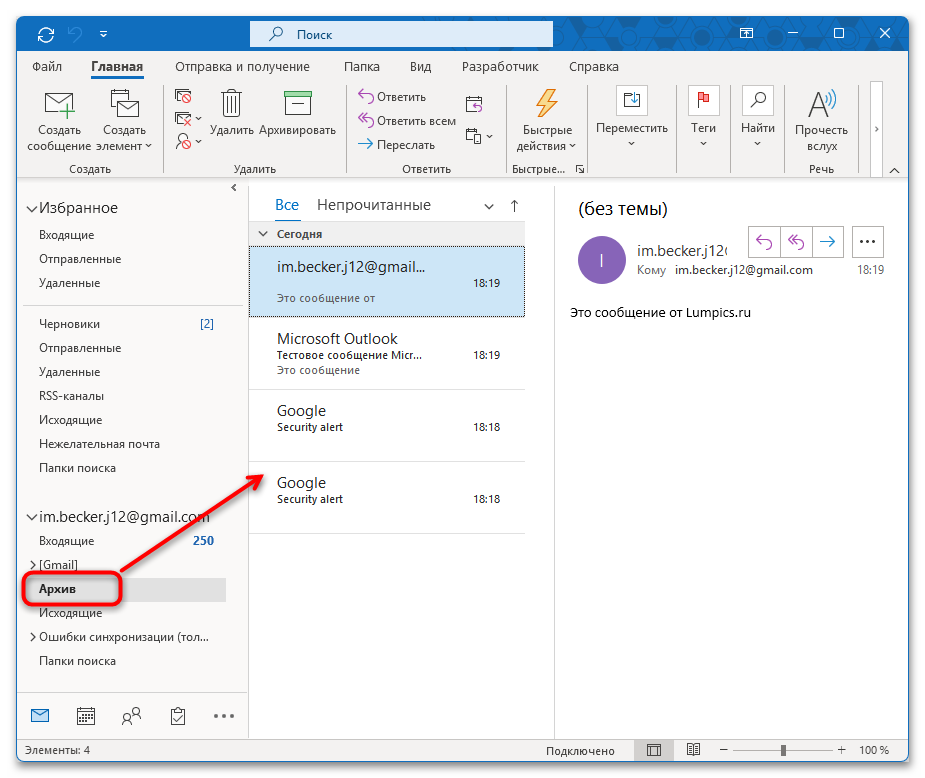Image resolution: width=925 pixels, height=778 pixels.
Task: Open the Clean Up dropdown icon
Action: tap(188, 119)
